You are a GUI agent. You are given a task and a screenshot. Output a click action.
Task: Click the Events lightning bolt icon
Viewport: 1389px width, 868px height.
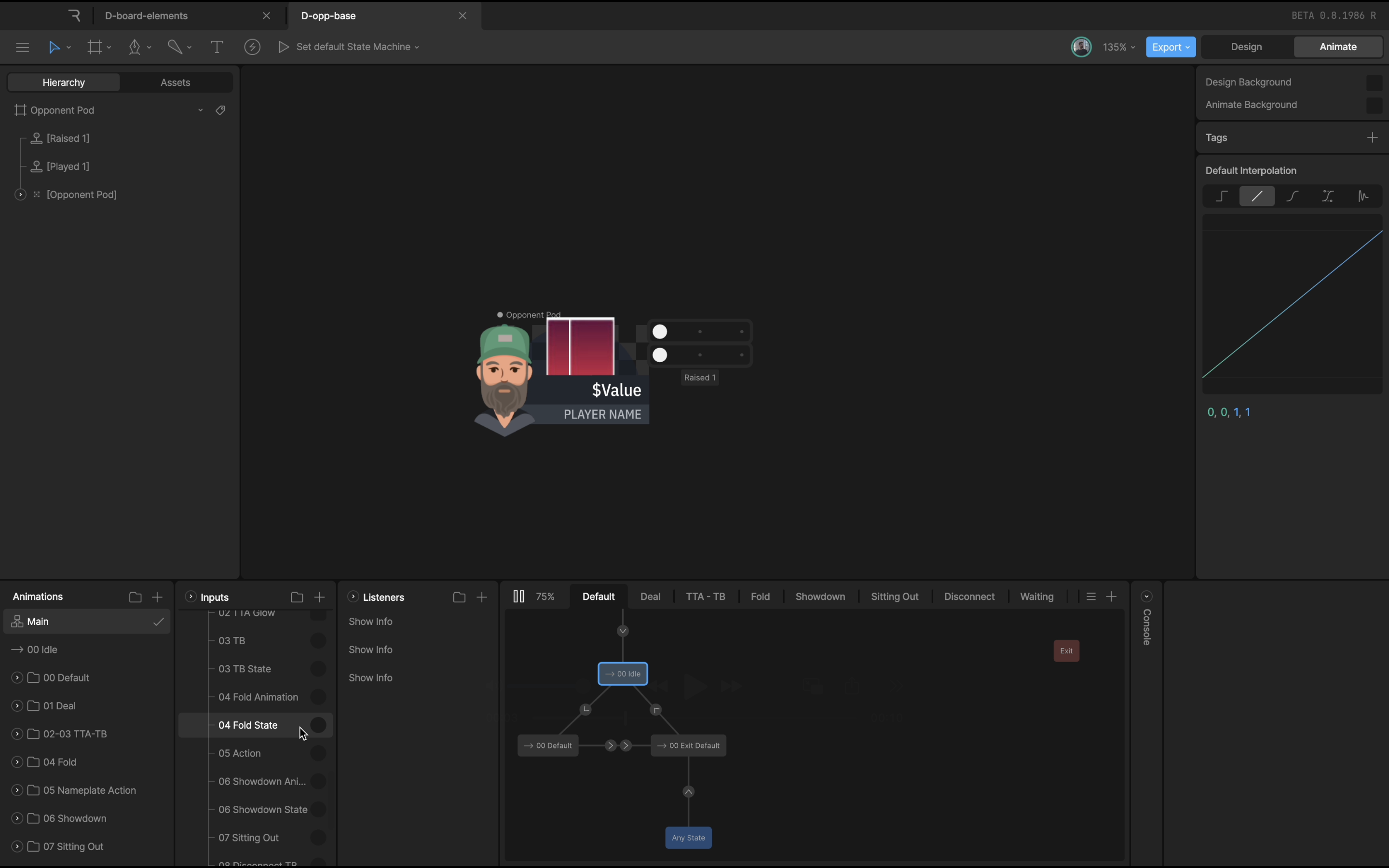tap(252, 47)
